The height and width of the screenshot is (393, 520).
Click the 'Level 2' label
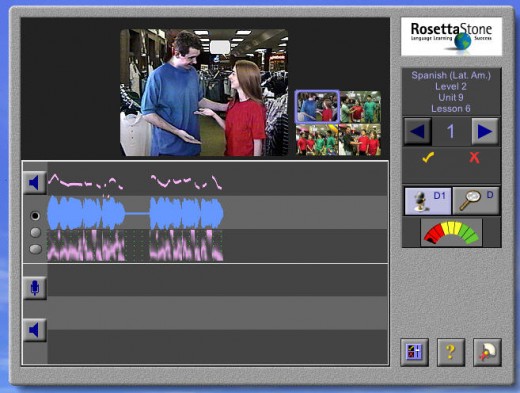pos(451,86)
